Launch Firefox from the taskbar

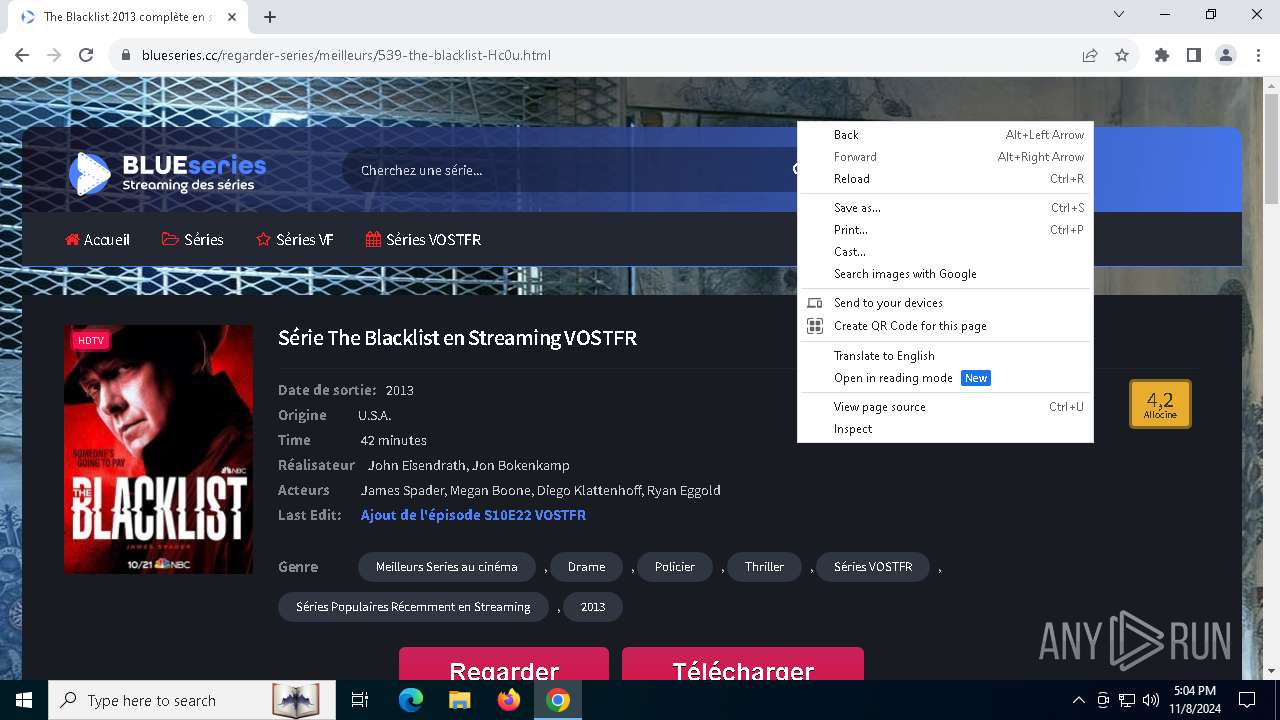pos(508,700)
